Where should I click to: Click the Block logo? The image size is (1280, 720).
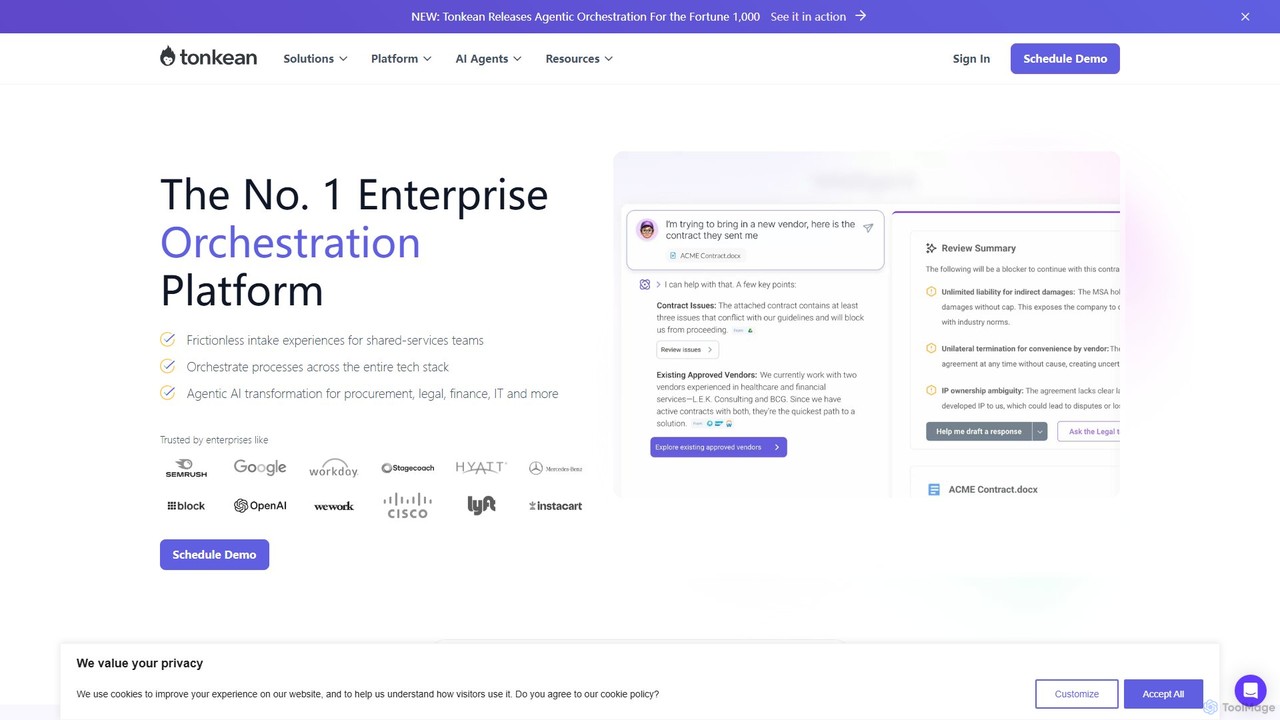coord(186,506)
